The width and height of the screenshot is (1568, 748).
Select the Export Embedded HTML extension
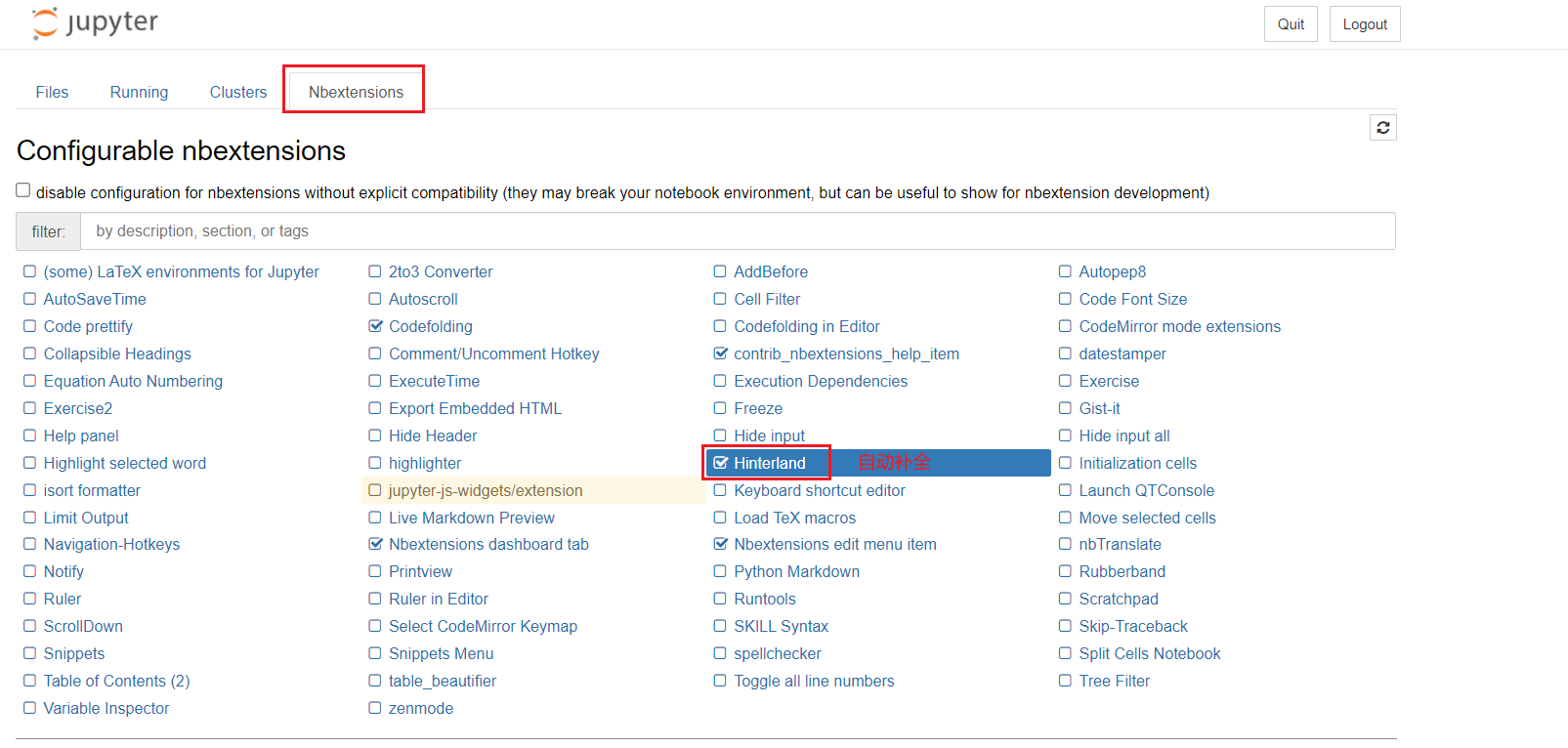[x=476, y=408]
